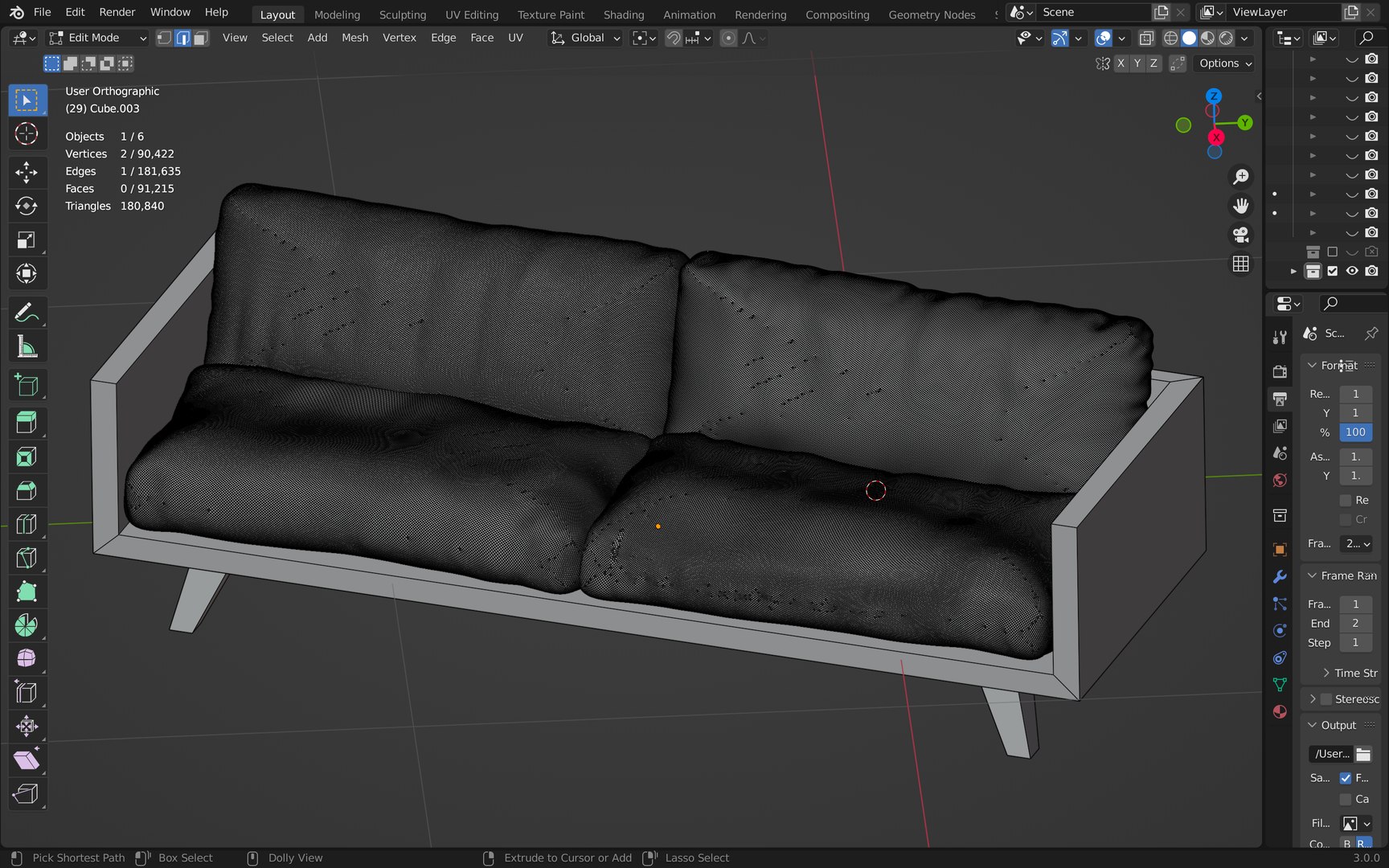
Task: Open the Mesh menu
Action: pos(354,38)
